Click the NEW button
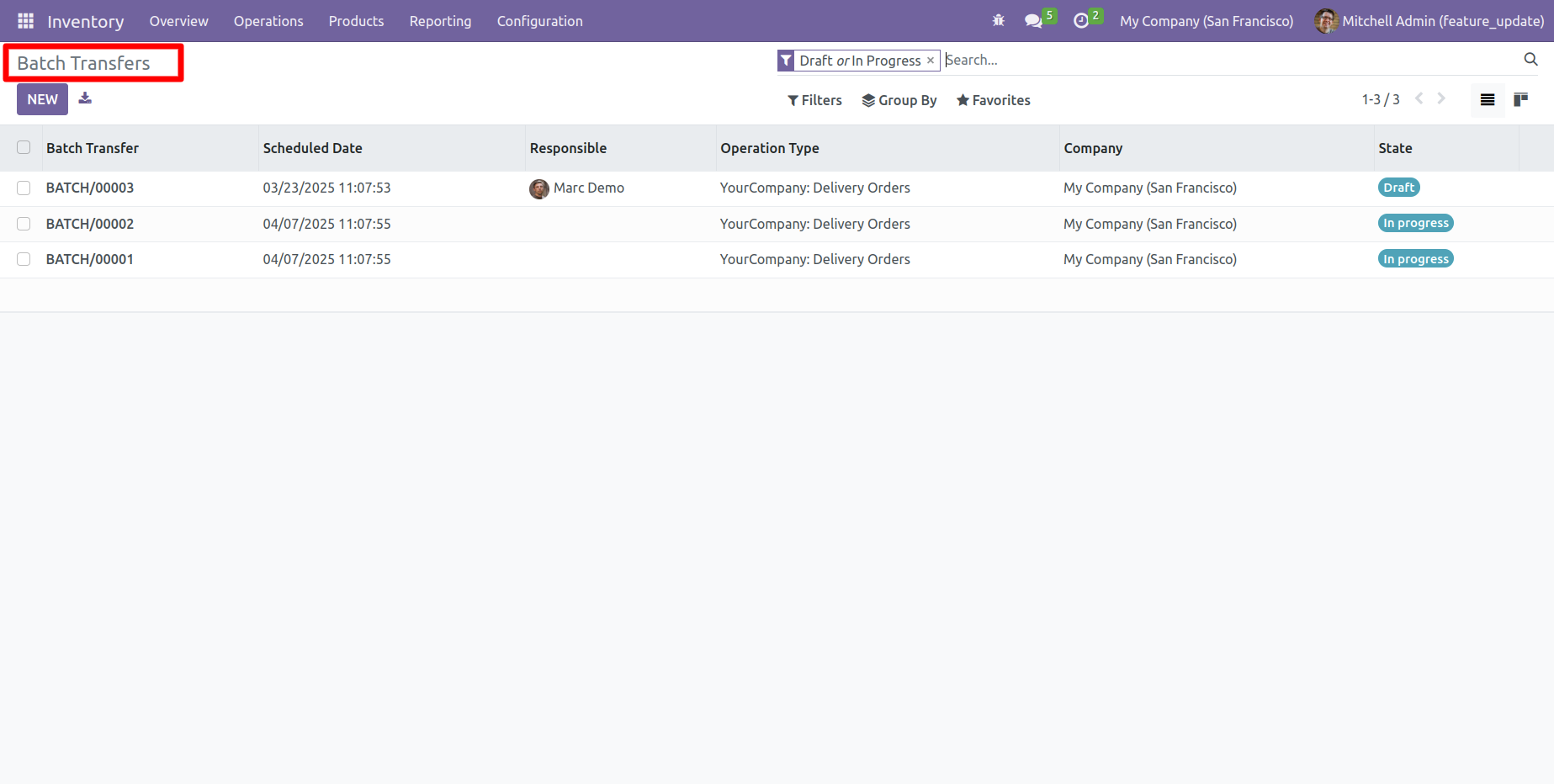 click(x=42, y=99)
